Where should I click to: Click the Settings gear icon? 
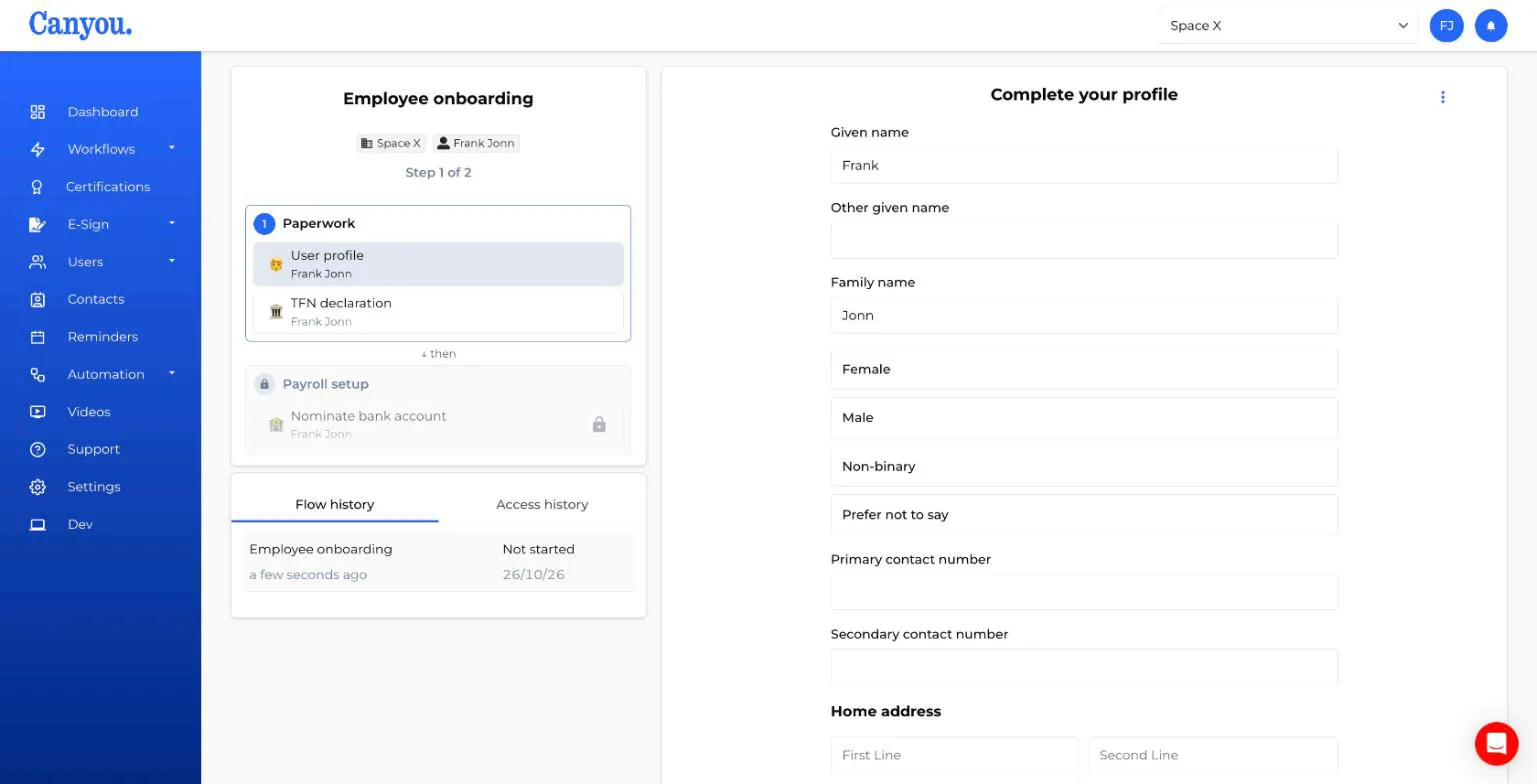[x=38, y=487]
